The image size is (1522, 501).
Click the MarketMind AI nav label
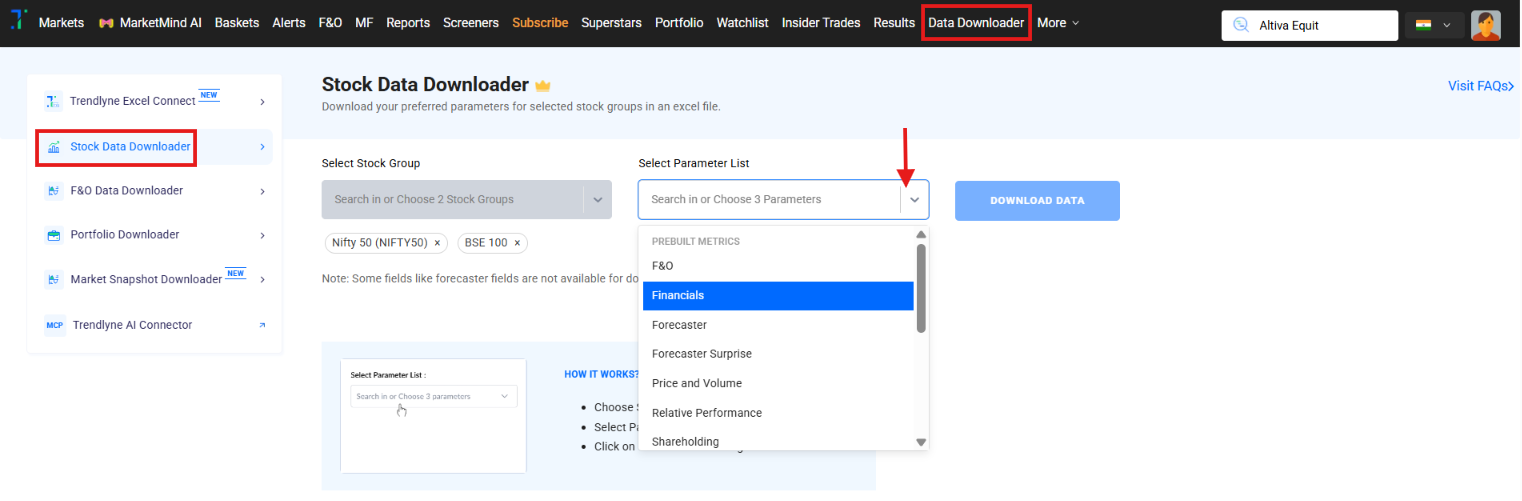(x=160, y=22)
